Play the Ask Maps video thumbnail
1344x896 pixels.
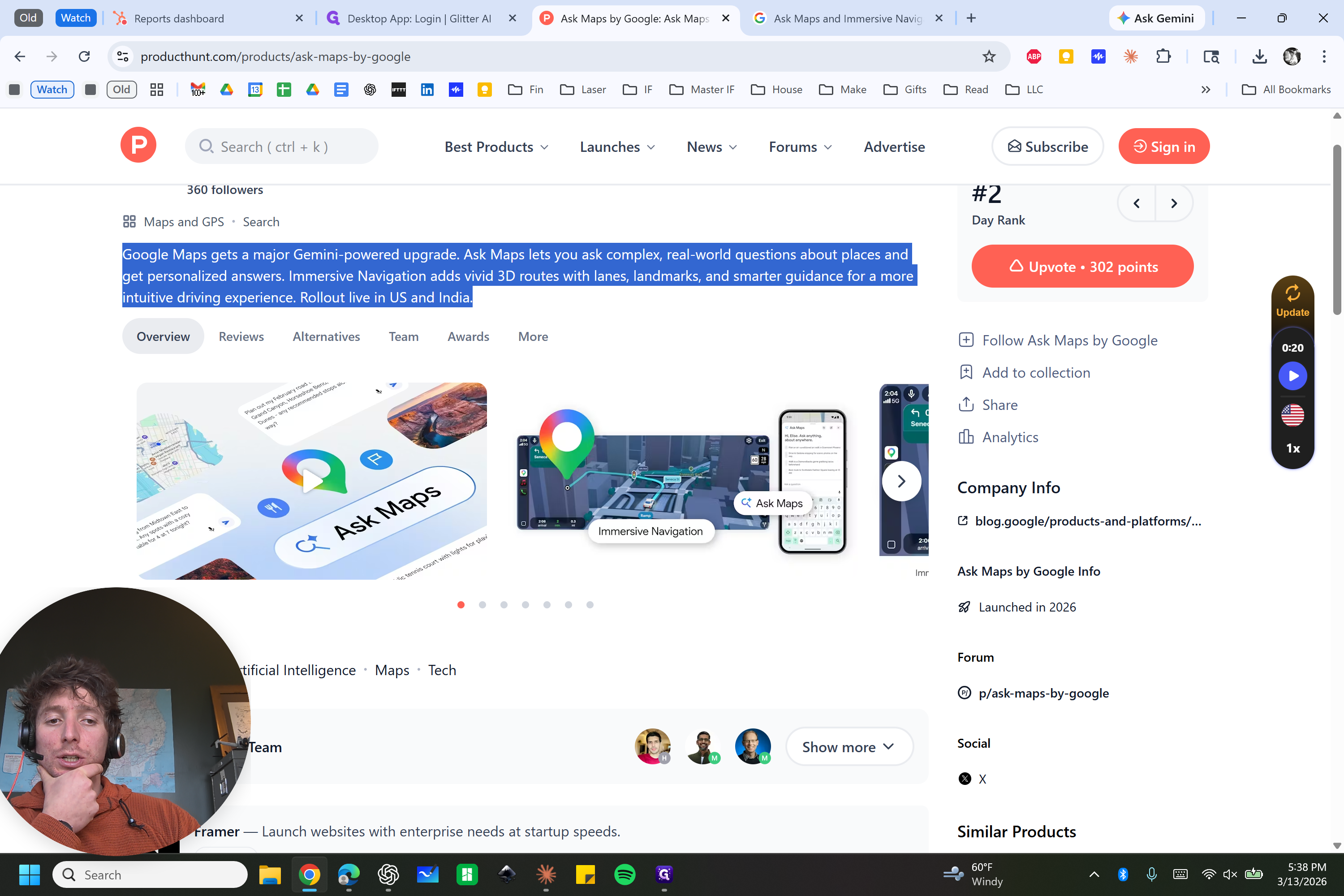coord(311,481)
